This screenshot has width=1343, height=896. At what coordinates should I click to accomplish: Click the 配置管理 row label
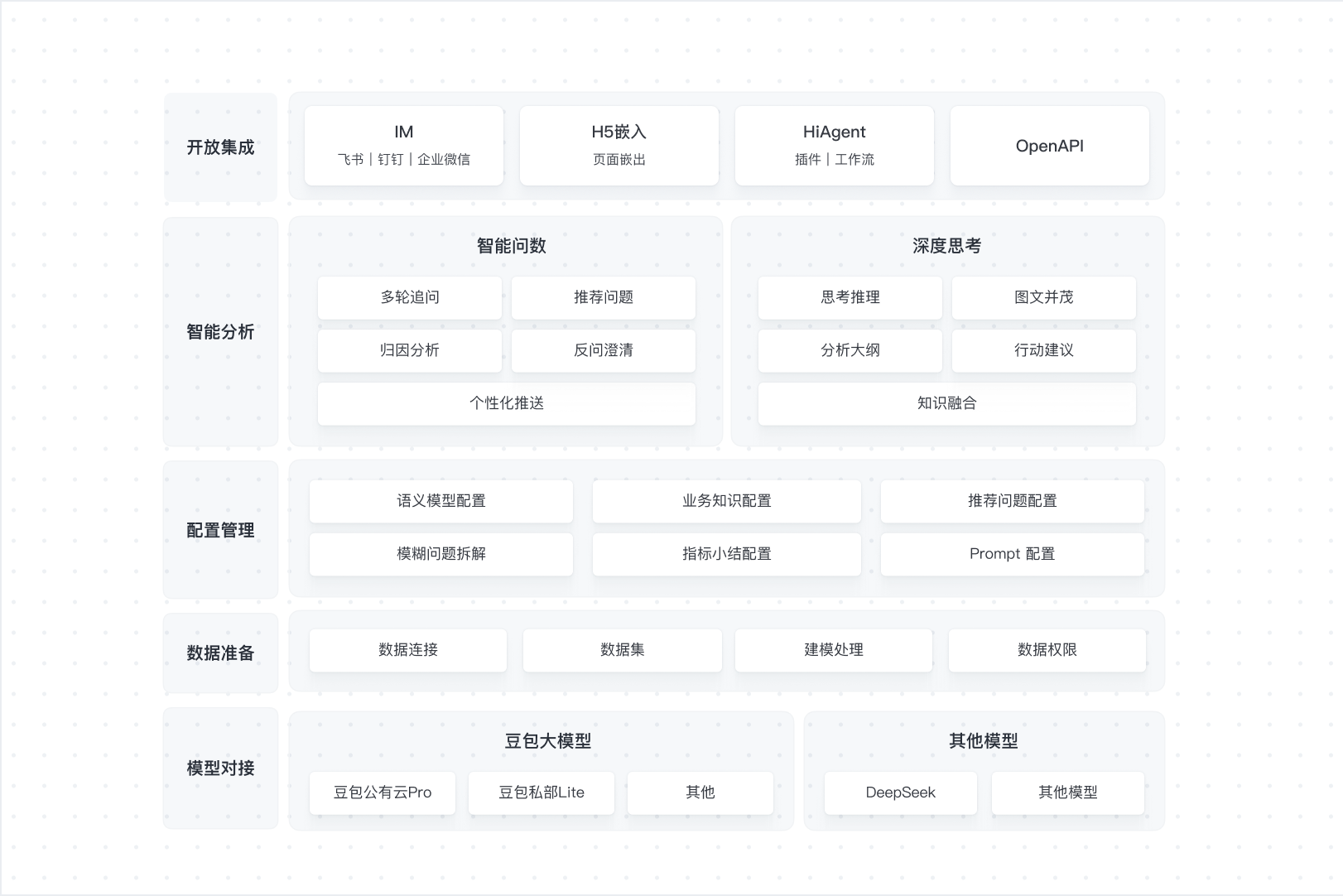(220, 530)
